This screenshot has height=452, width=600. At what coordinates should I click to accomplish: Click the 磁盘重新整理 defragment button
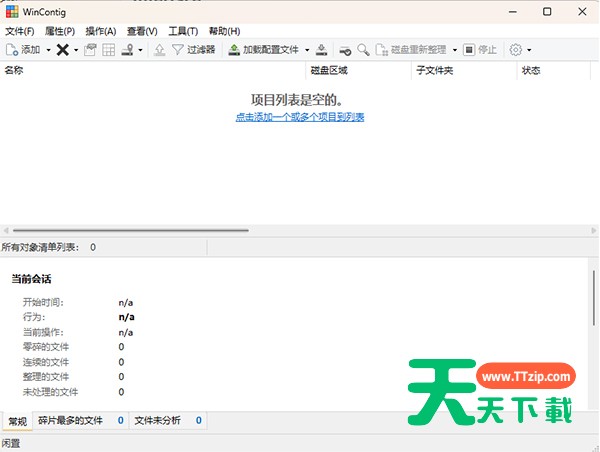411,50
